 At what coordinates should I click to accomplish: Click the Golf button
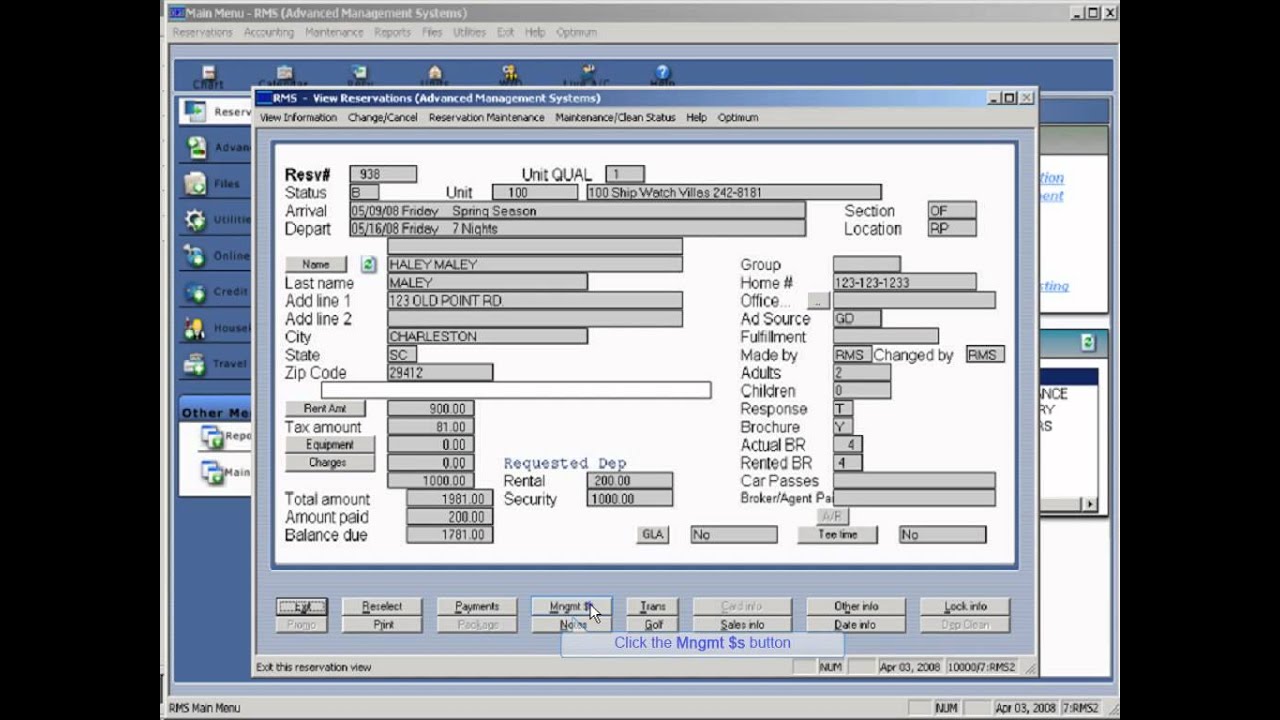pos(653,624)
